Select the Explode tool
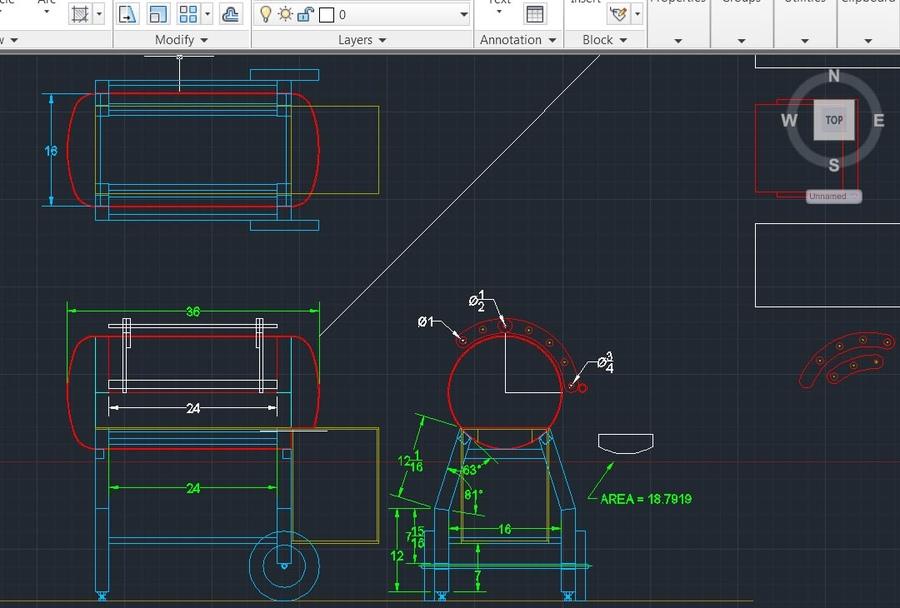This screenshot has width=900, height=608. pyautogui.click(x=230, y=13)
